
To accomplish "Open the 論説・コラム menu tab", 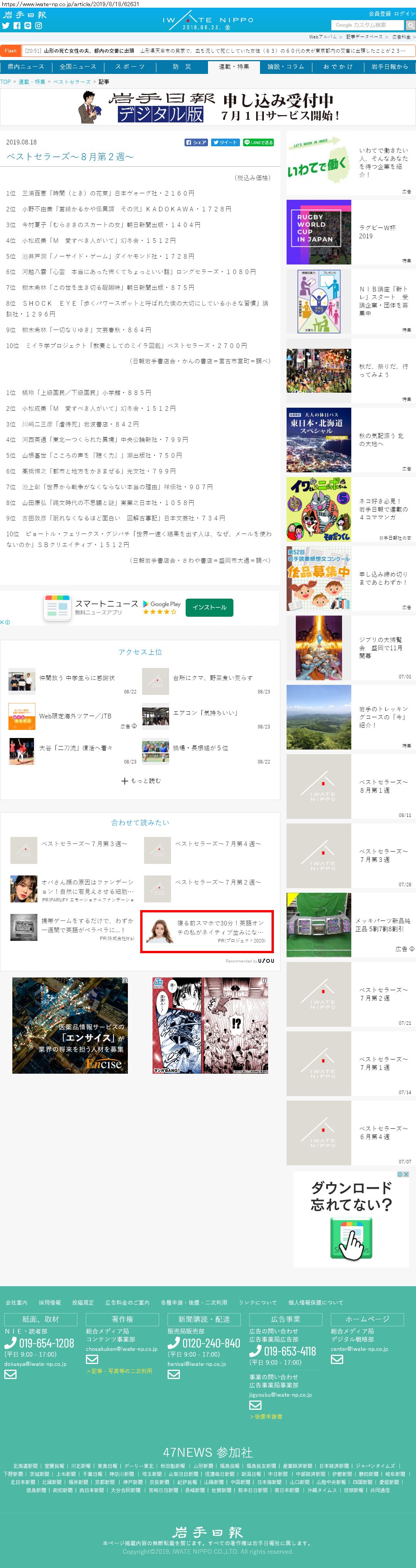I will 286,66.
